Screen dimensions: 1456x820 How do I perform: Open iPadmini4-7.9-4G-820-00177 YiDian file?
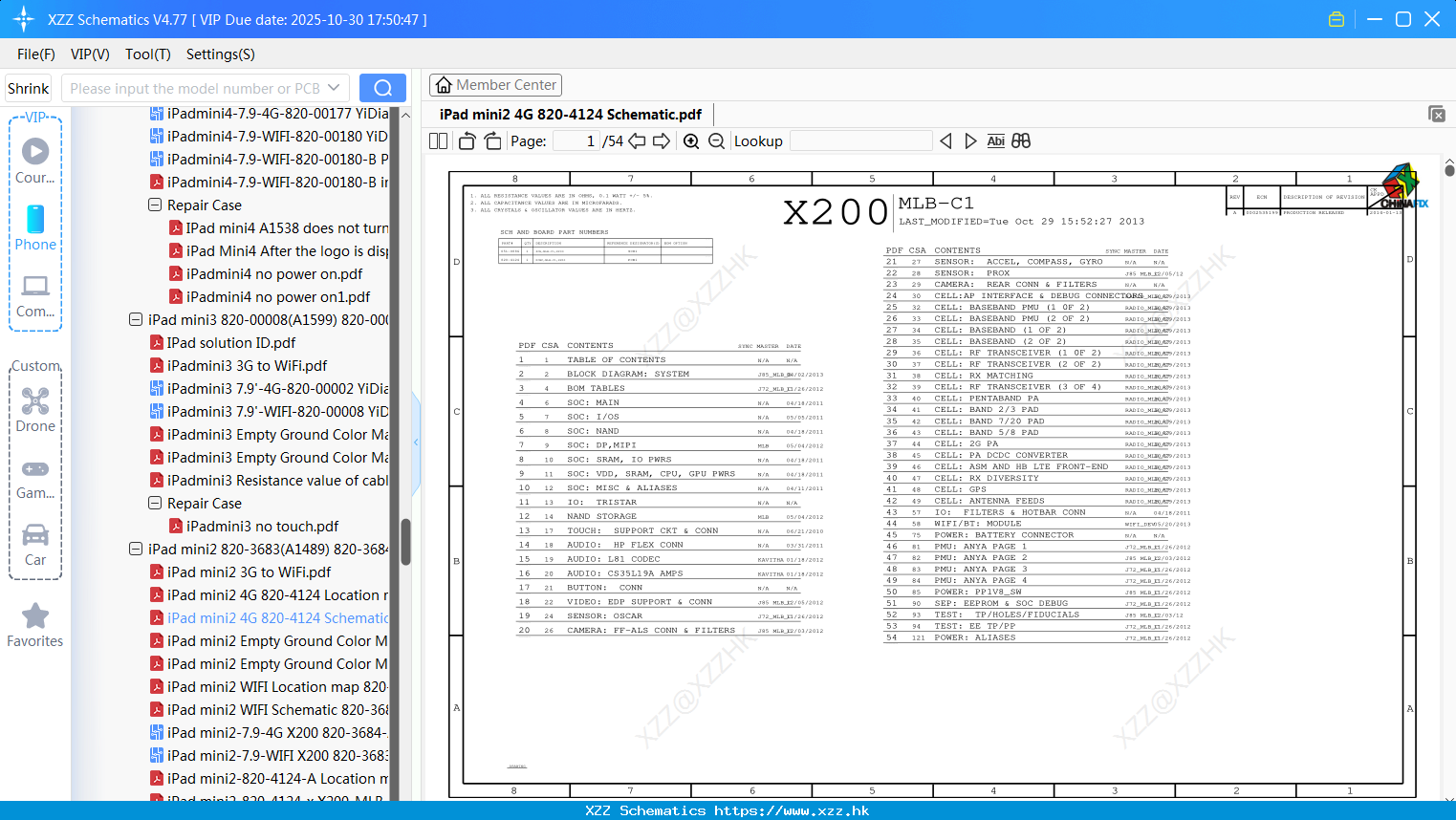pos(270,113)
